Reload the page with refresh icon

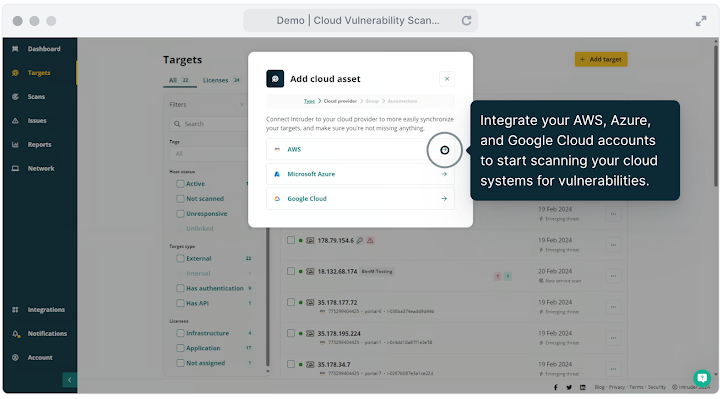pos(466,20)
